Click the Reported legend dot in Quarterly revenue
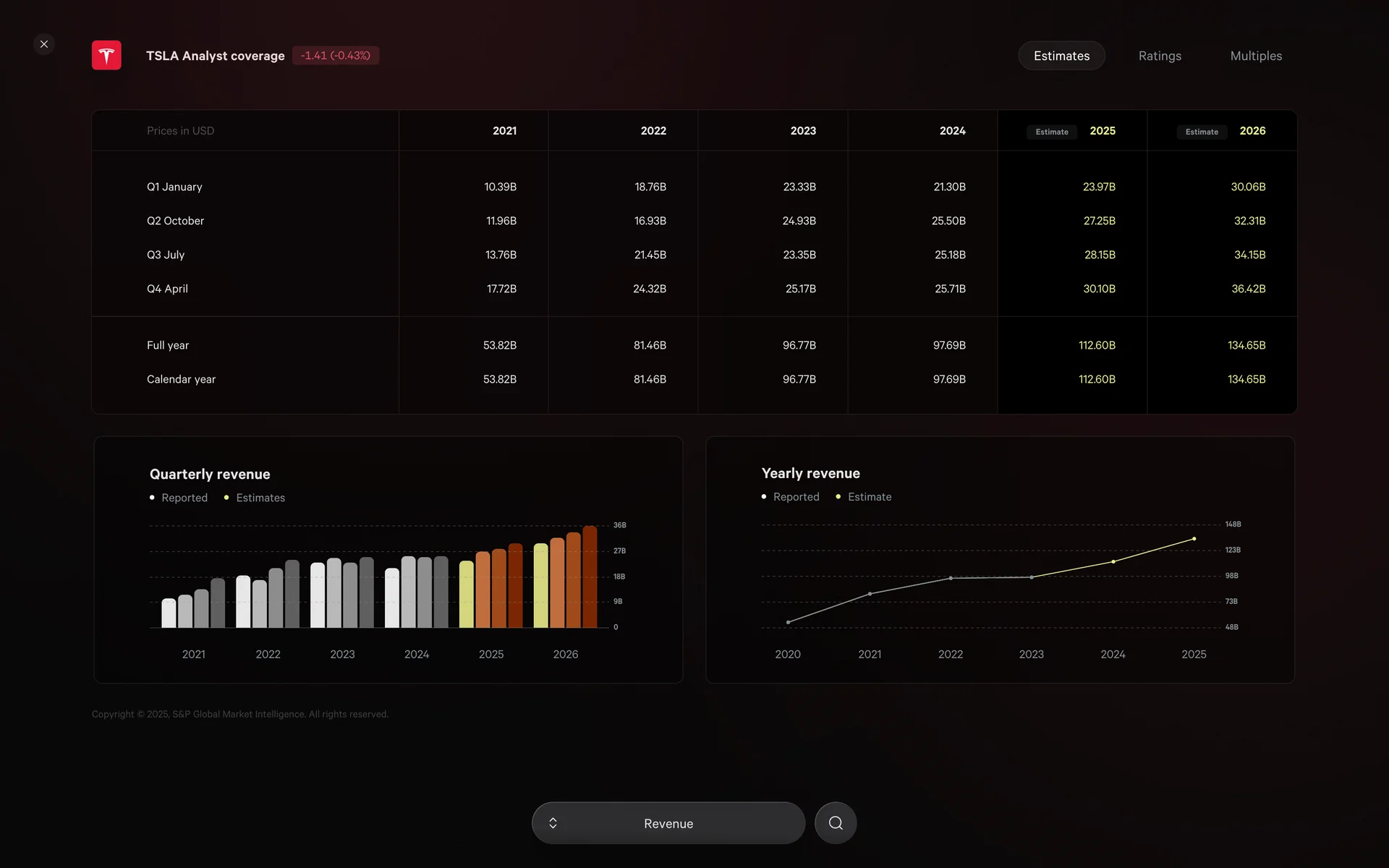The image size is (1389, 868). [152, 498]
